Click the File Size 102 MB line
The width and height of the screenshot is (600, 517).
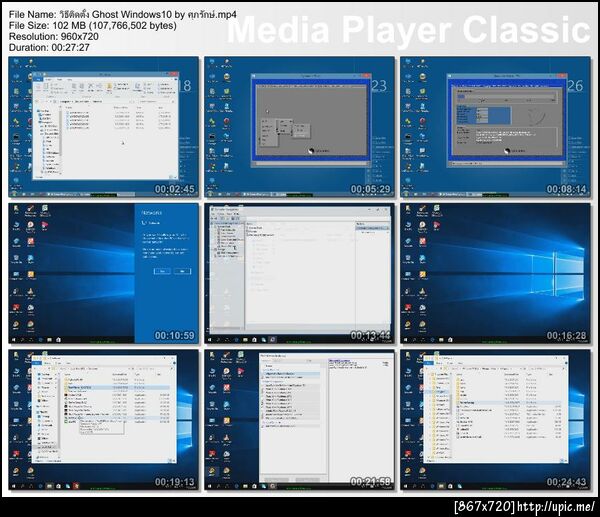point(93,26)
